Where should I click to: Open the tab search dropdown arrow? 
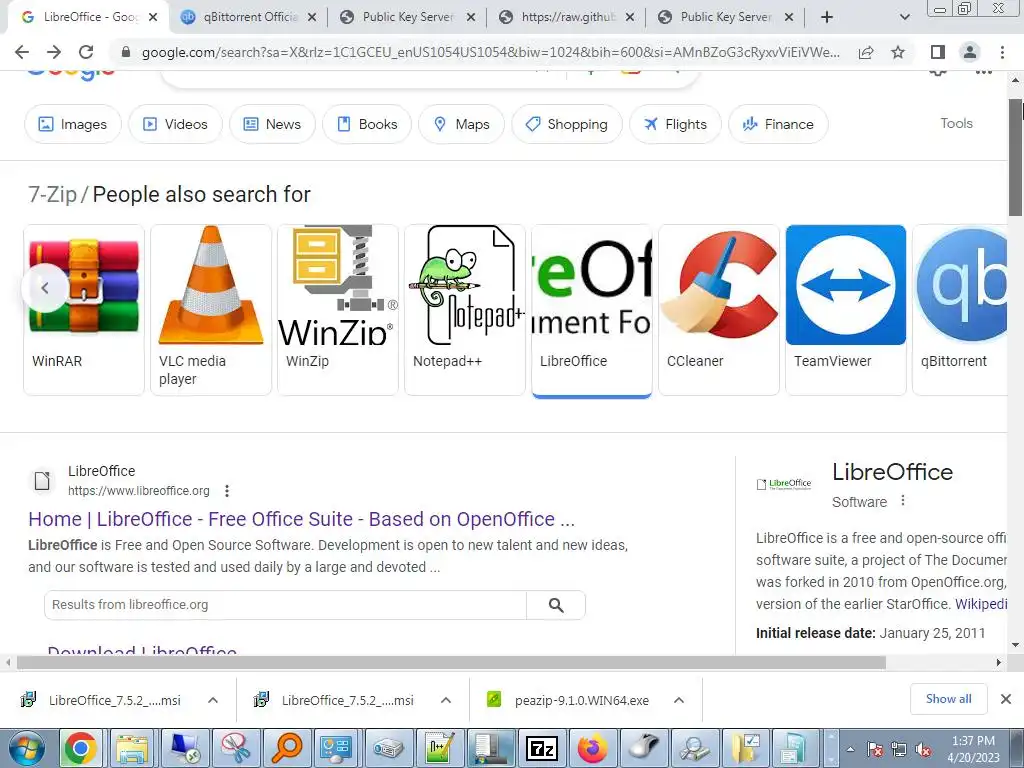904,17
